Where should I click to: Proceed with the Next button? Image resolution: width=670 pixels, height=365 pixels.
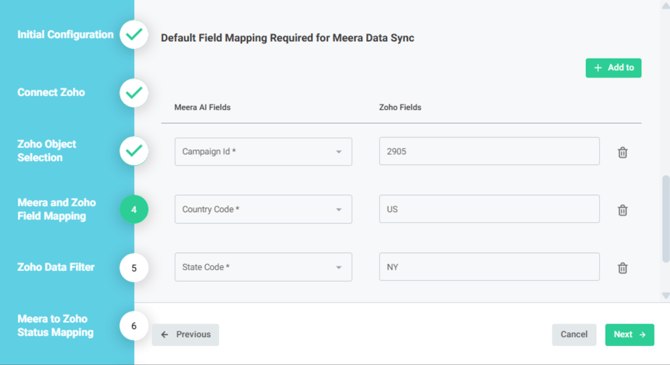[629, 335]
